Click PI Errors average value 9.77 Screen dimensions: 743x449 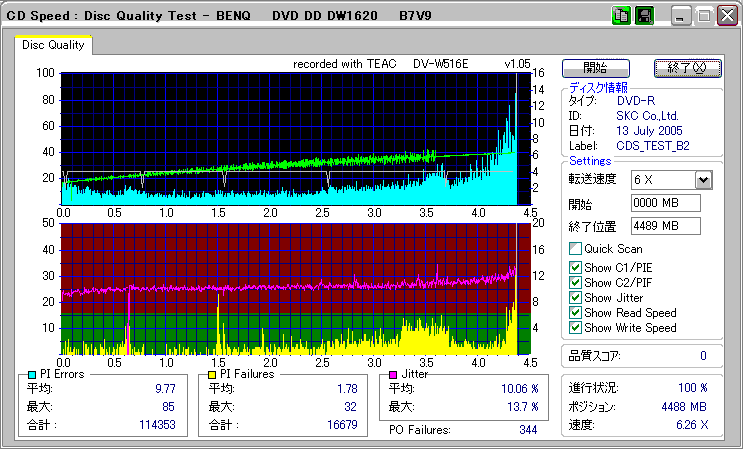(165, 389)
